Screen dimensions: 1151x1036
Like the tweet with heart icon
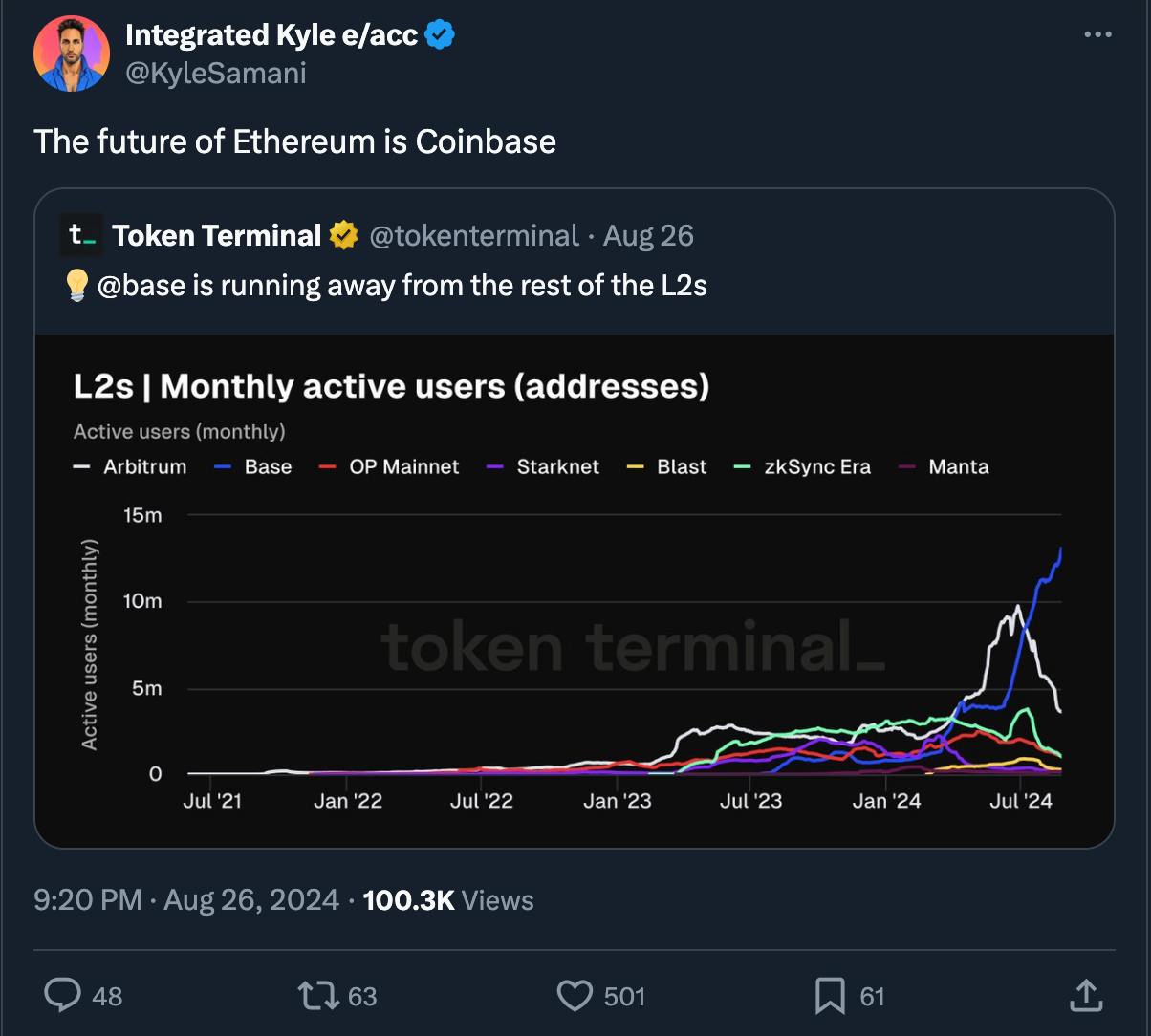575,996
